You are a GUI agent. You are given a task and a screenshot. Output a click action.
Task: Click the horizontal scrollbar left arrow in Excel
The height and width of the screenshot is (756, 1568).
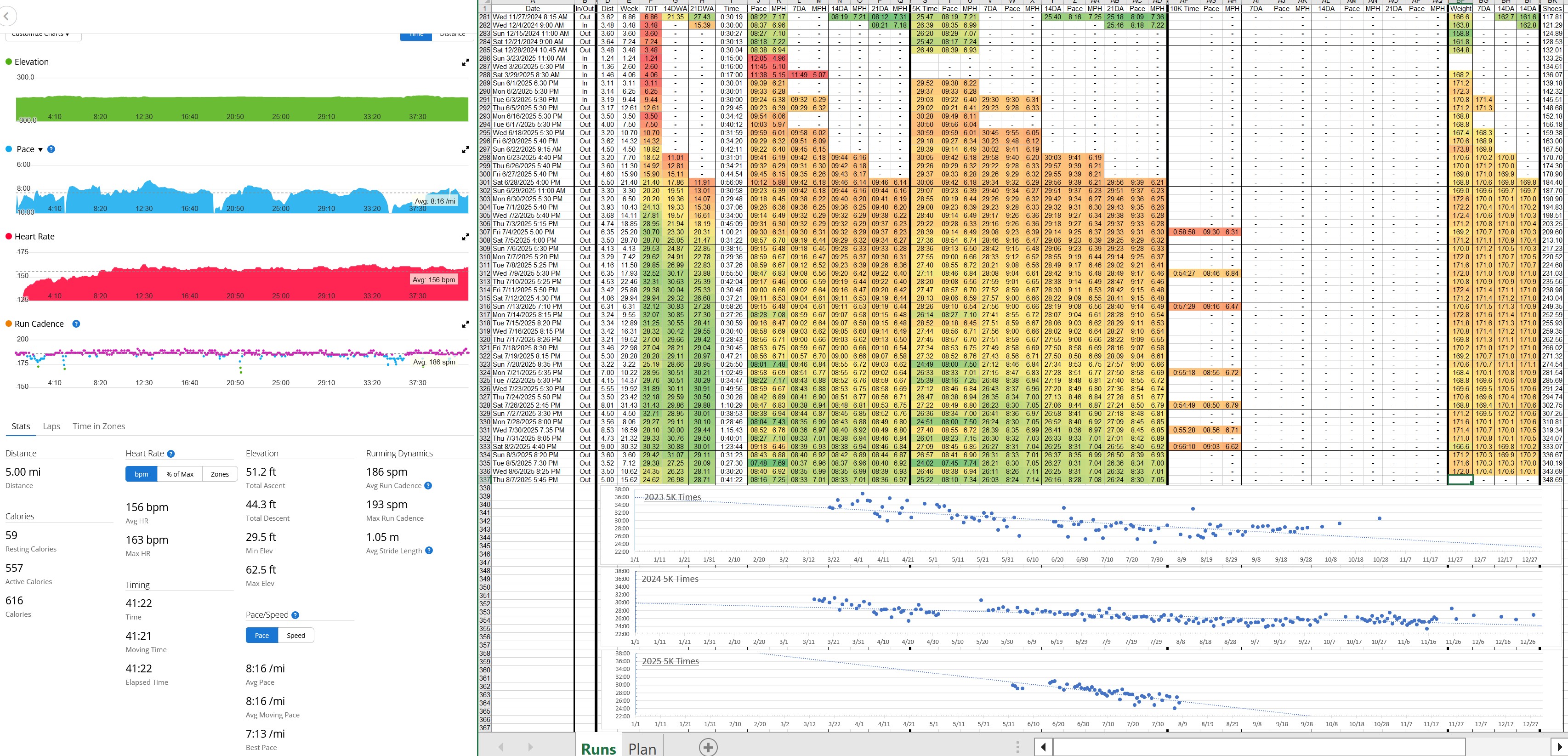[1043, 747]
